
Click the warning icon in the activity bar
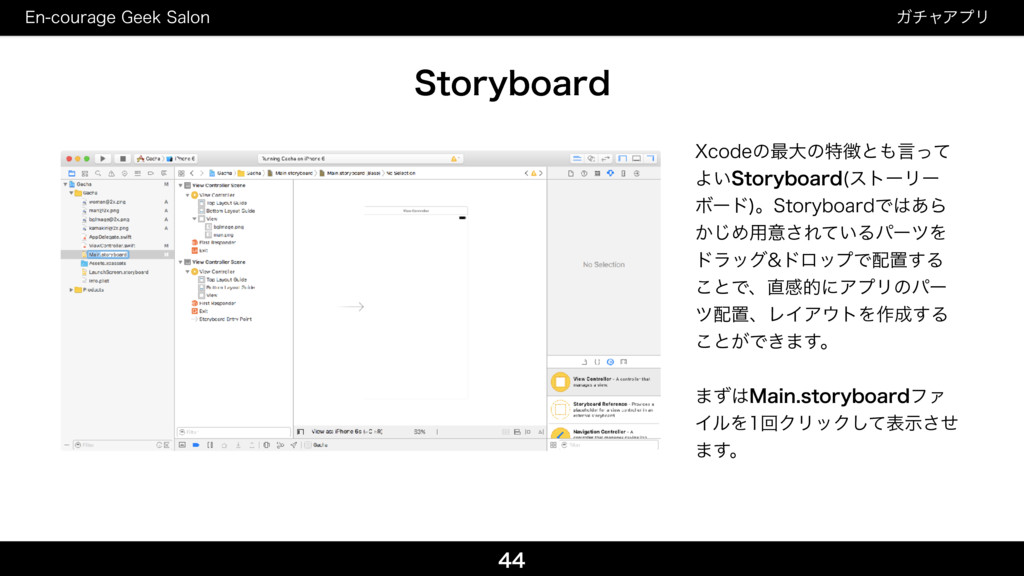455,159
